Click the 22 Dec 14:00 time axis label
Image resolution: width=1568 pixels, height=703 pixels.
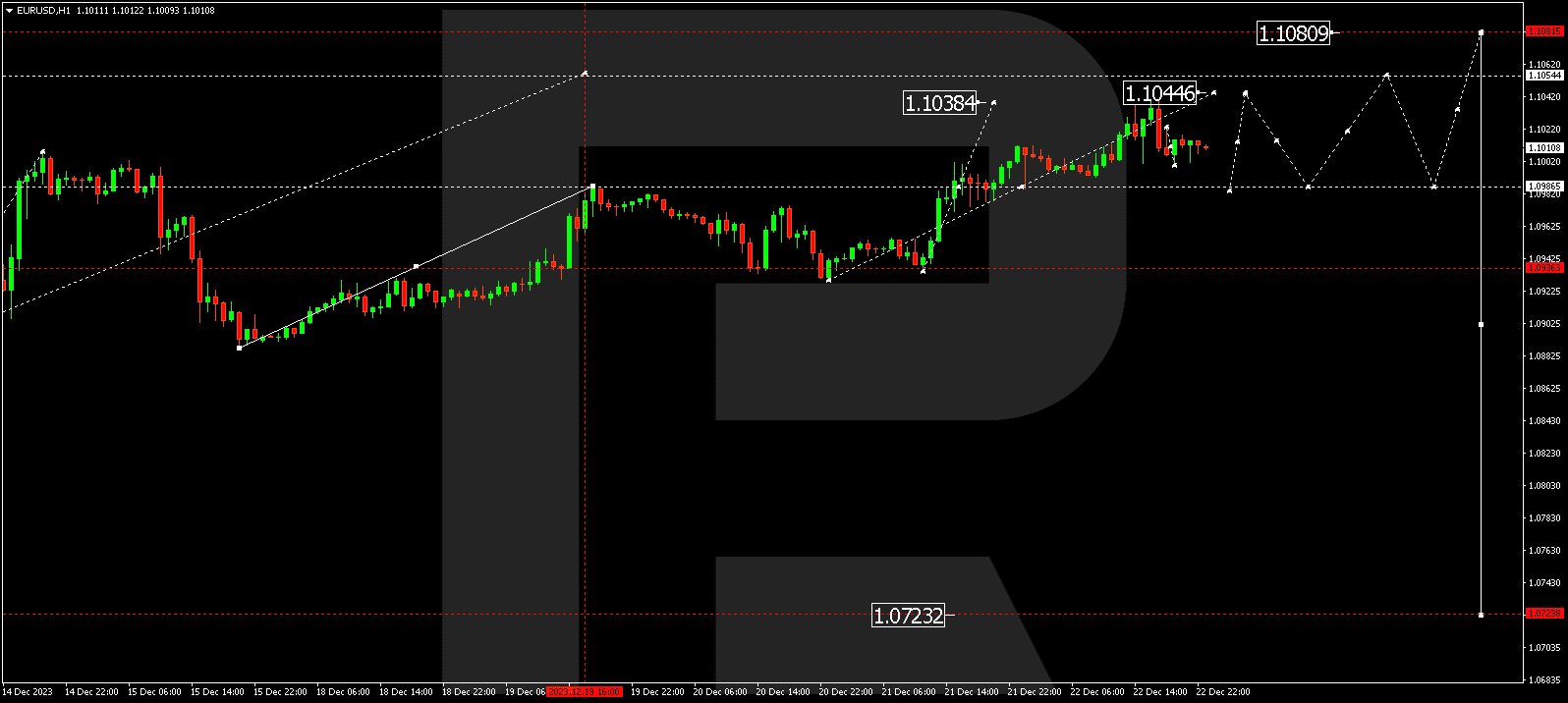coord(1160,692)
